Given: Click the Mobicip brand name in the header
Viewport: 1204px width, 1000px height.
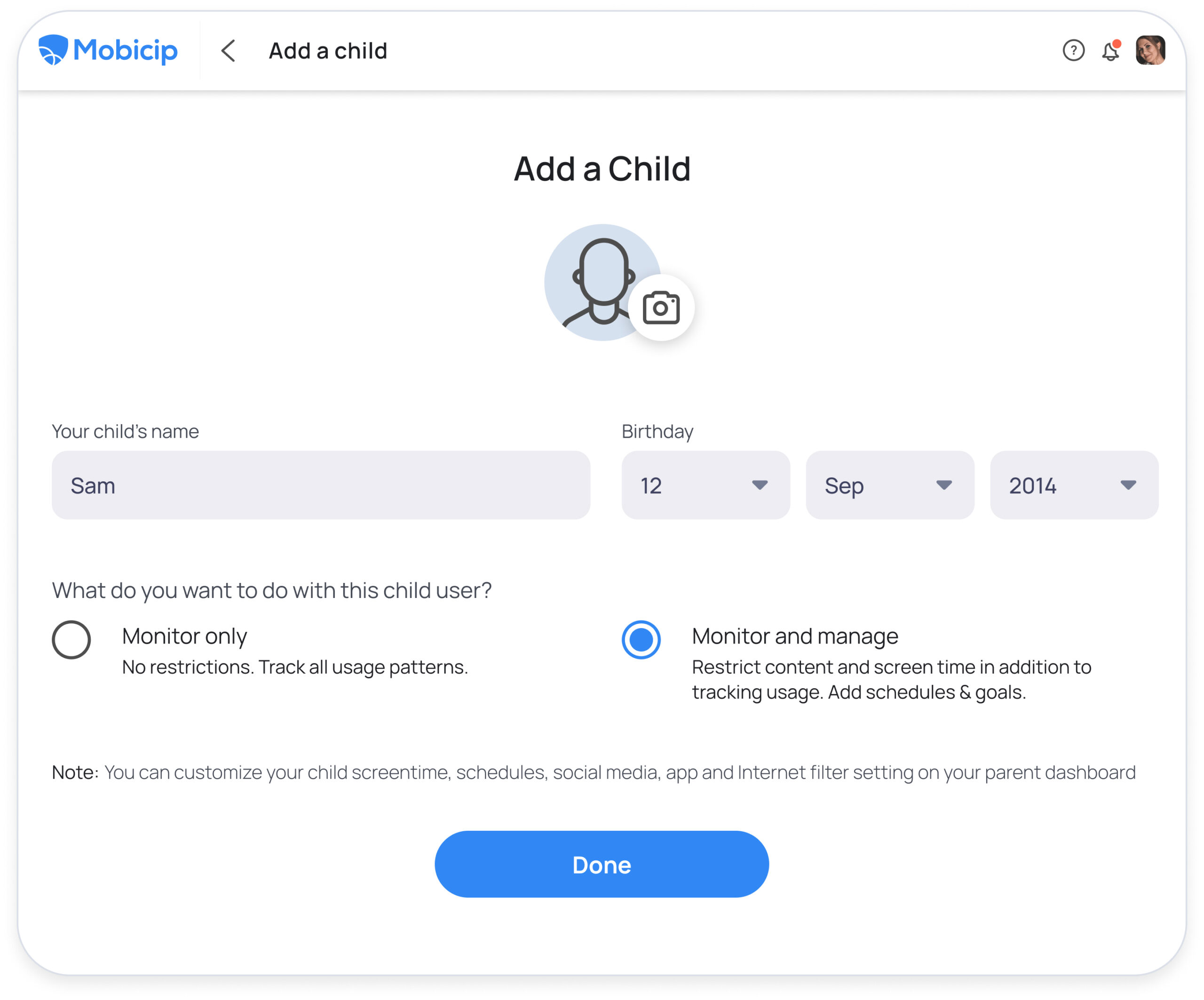Looking at the screenshot, I should point(126,50).
